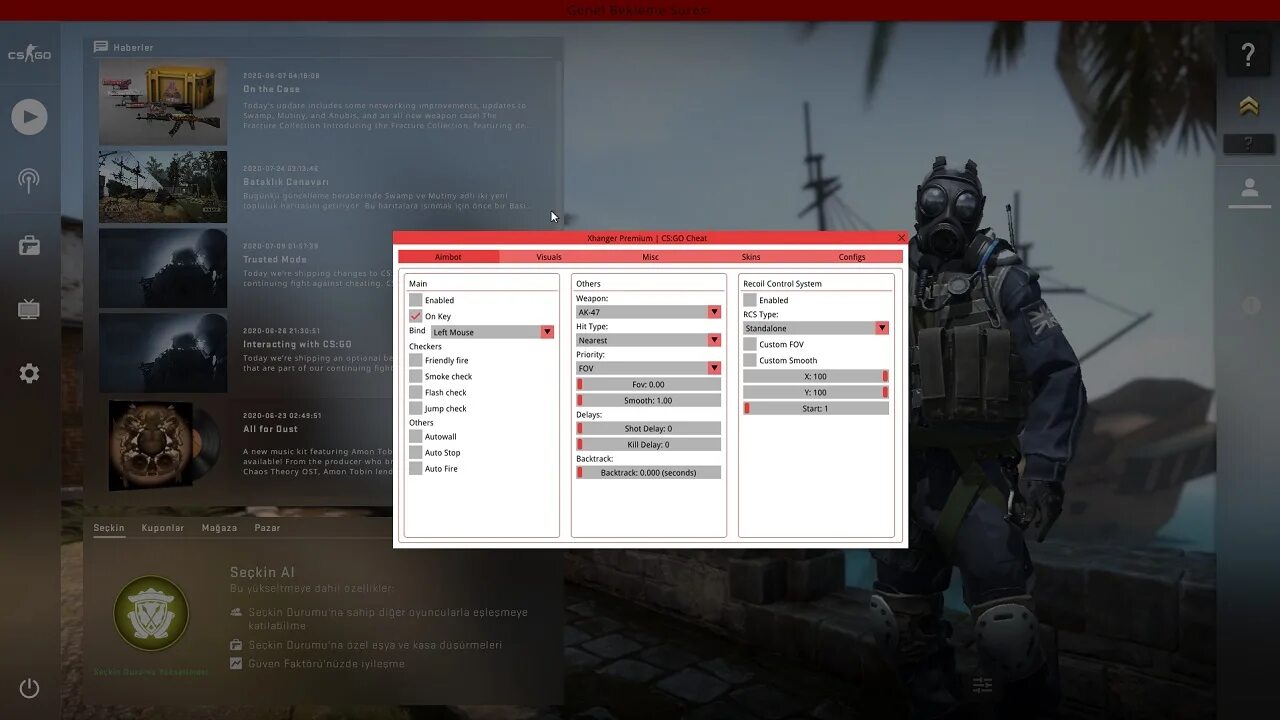The width and height of the screenshot is (1280, 720).
Task: Click the X: 100 slider
Action: click(x=816, y=376)
